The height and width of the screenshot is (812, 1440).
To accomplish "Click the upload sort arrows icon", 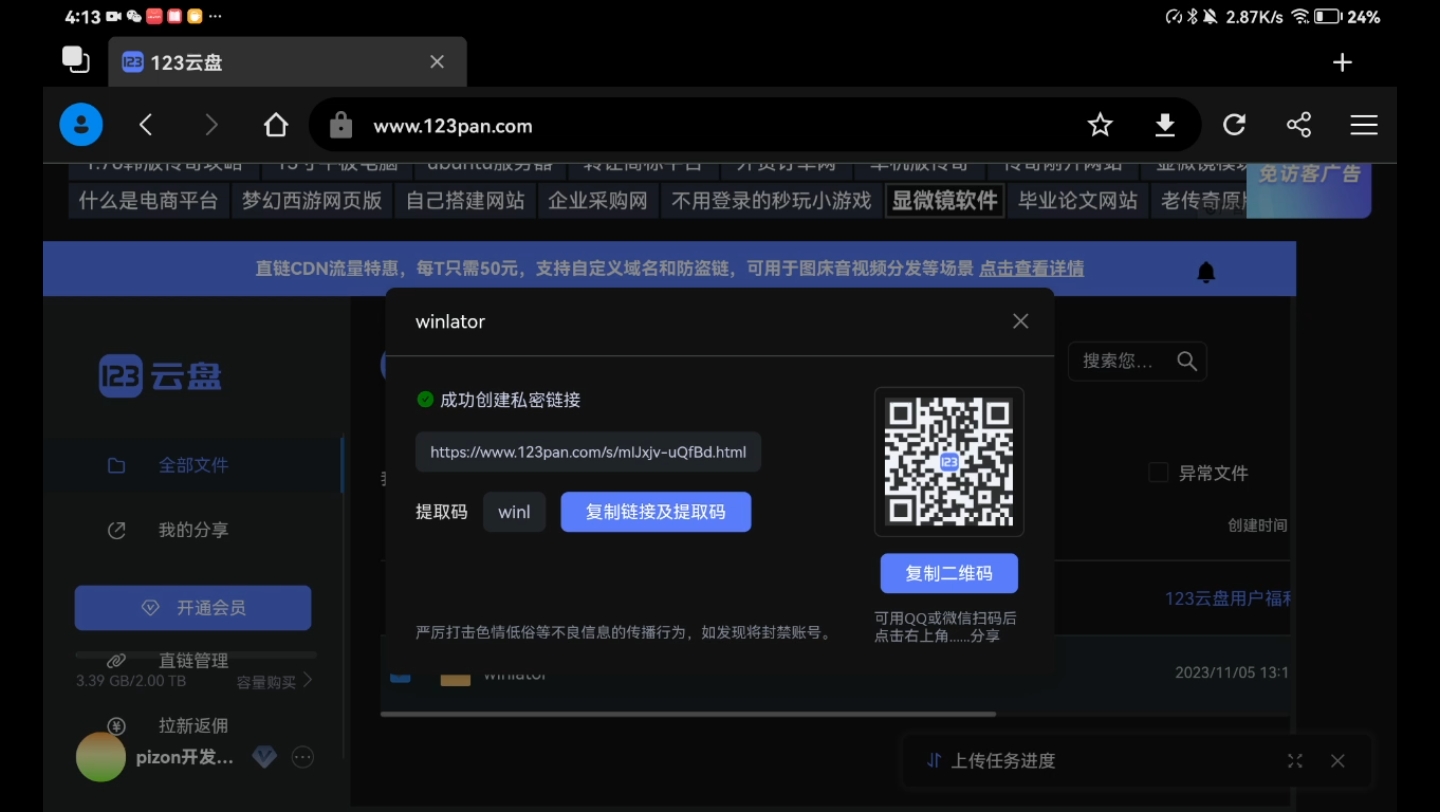I will [x=933, y=760].
